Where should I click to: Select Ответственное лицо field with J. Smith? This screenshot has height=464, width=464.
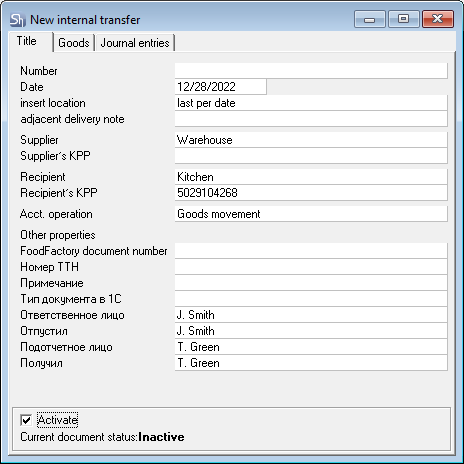(x=311, y=315)
